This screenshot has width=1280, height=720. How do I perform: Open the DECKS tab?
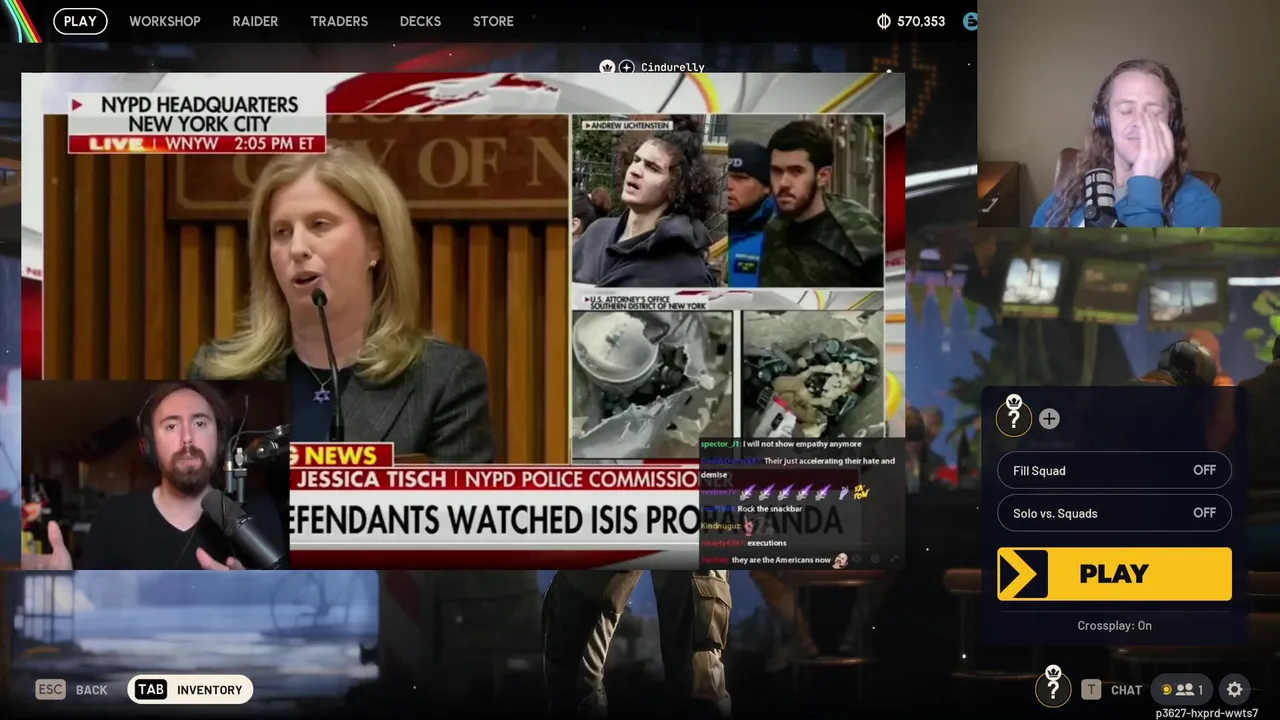click(x=420, y=21)
